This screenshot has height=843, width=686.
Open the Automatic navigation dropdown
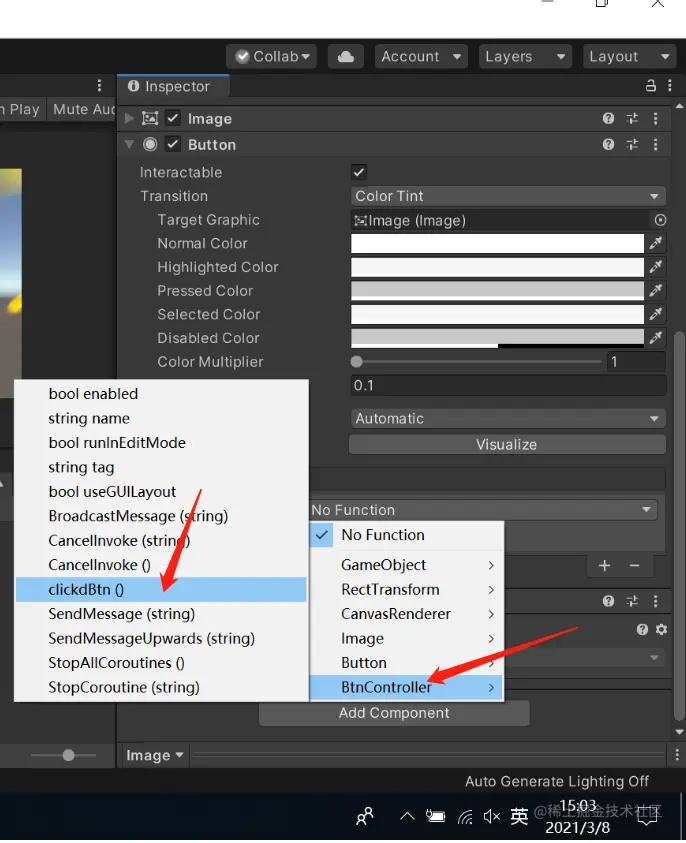pos(508,418)
